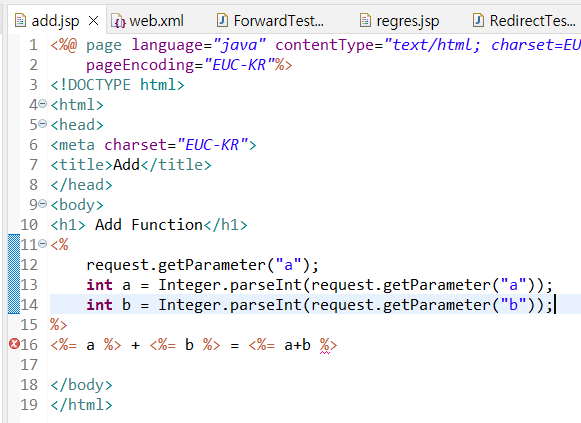Screen dimensions: 581x423
Task: Collapse the scriptlet fold on line 11
Action: click(x=43, y=244)
